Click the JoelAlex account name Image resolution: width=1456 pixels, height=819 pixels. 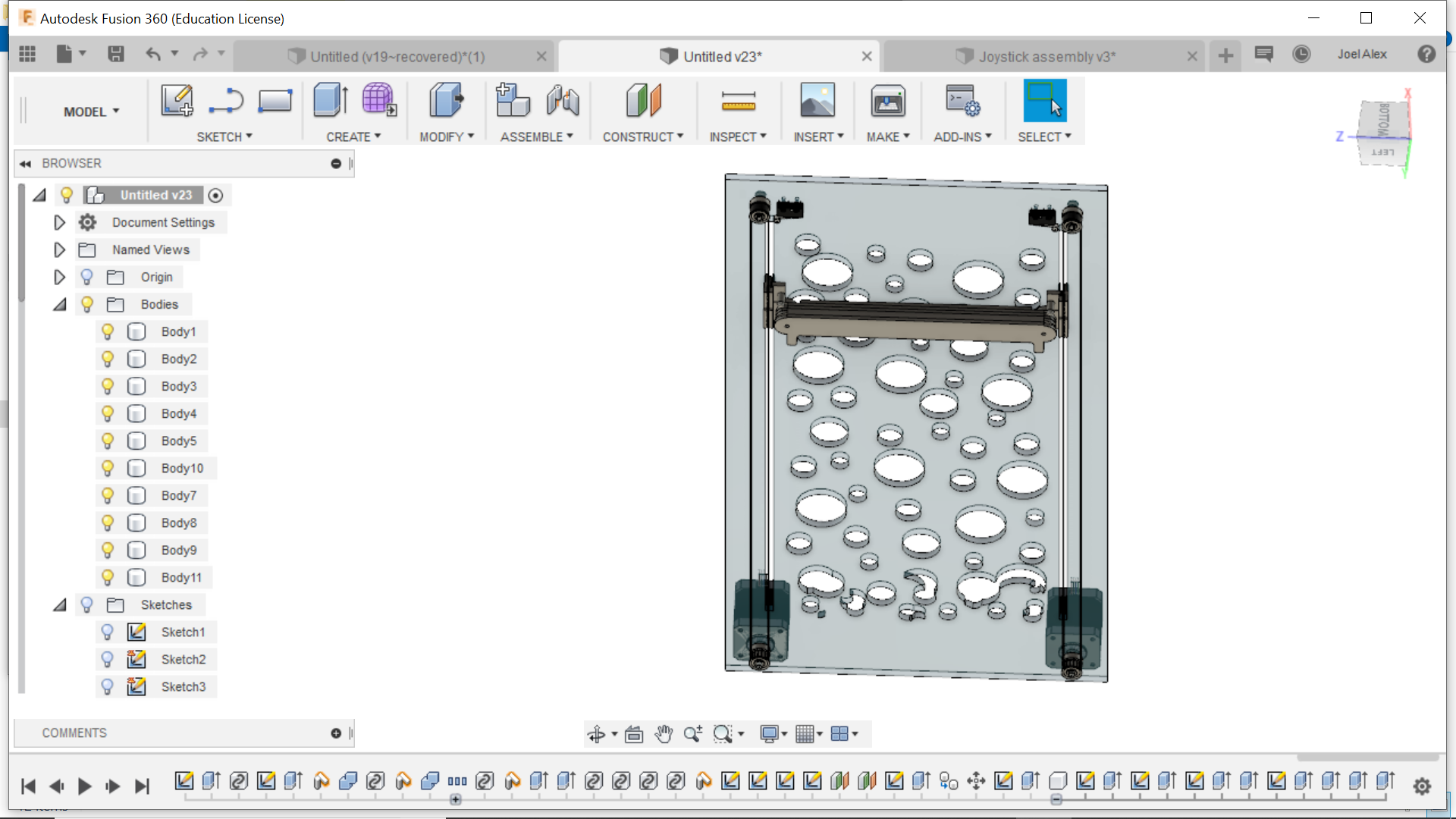coord(1362,54)
